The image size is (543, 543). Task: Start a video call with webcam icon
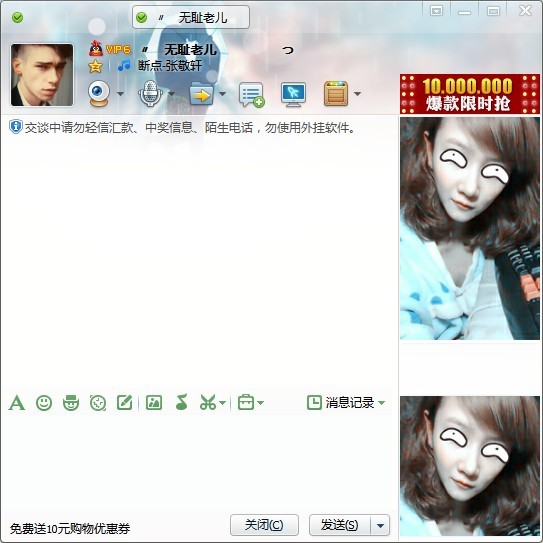(x=99, y=94)
